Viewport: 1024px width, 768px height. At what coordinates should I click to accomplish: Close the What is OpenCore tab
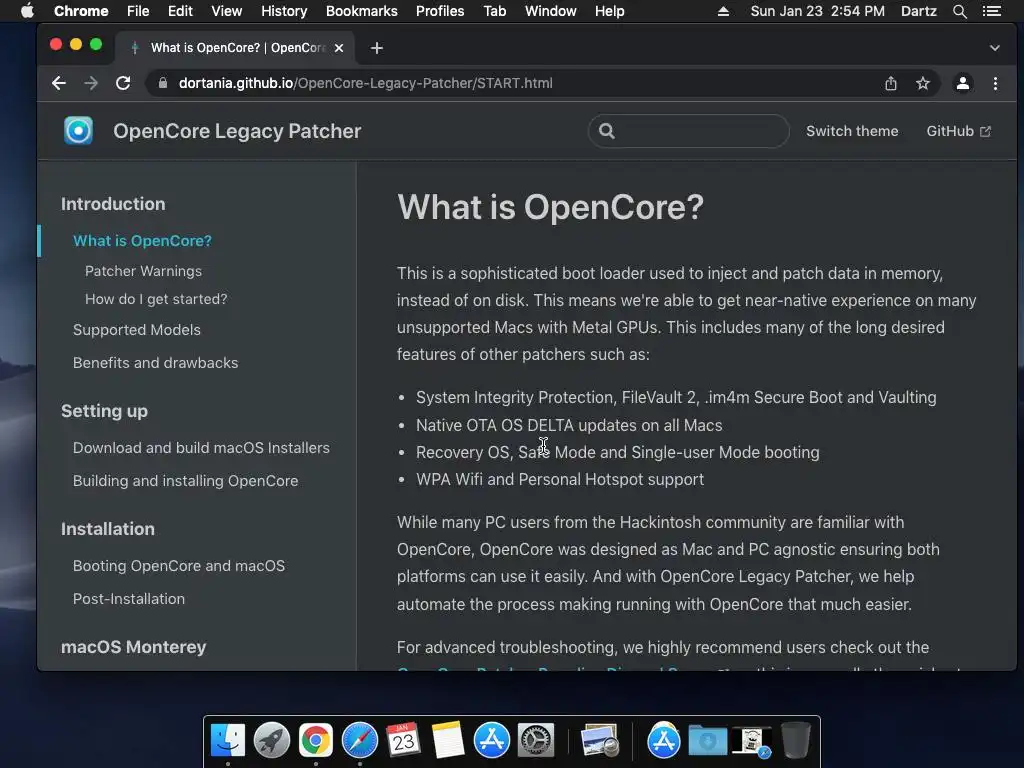pos(339,48)
